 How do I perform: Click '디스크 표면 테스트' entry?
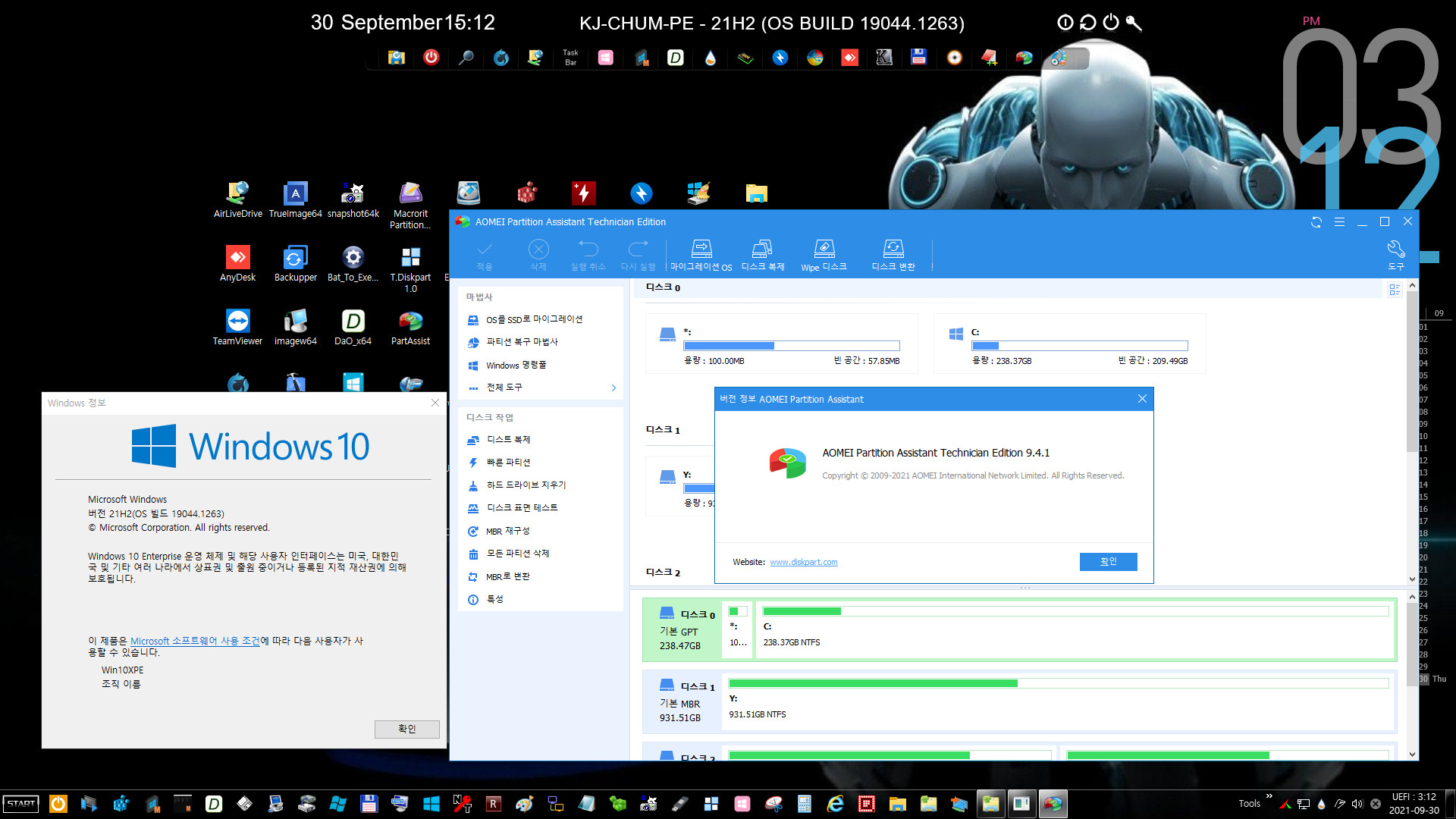point(522,508)
